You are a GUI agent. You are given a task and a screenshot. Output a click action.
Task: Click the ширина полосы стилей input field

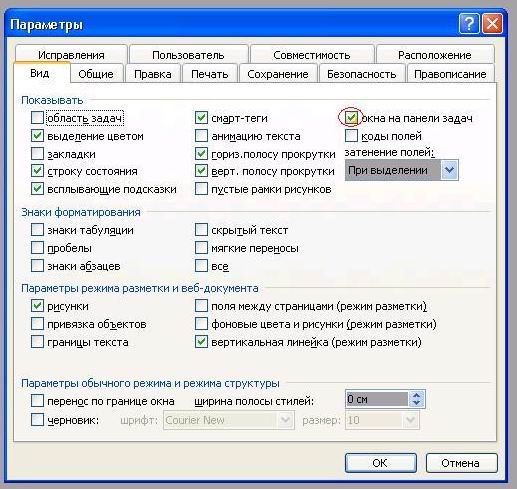(377, 399)
